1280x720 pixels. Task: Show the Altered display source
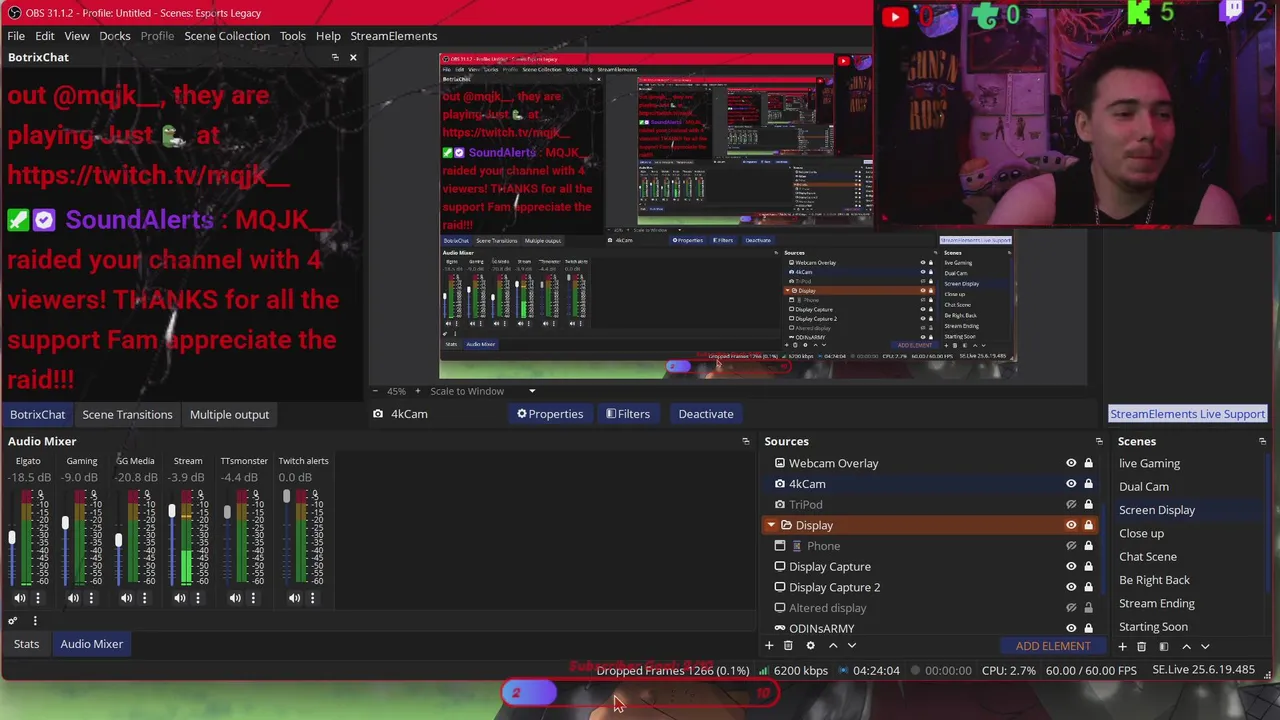coord(1071,608)
